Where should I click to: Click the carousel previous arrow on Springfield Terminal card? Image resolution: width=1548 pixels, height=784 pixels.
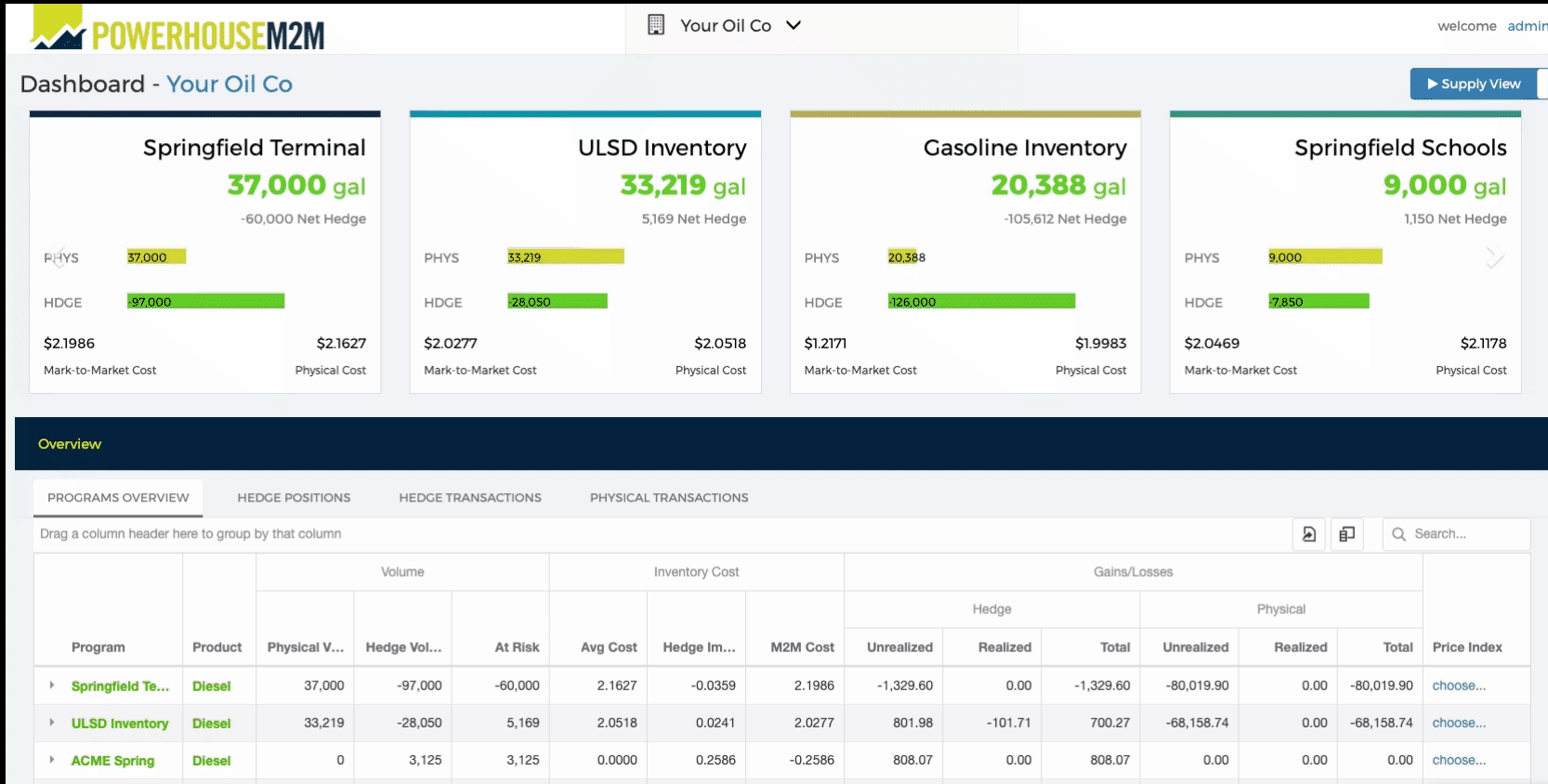click(58, 258)
